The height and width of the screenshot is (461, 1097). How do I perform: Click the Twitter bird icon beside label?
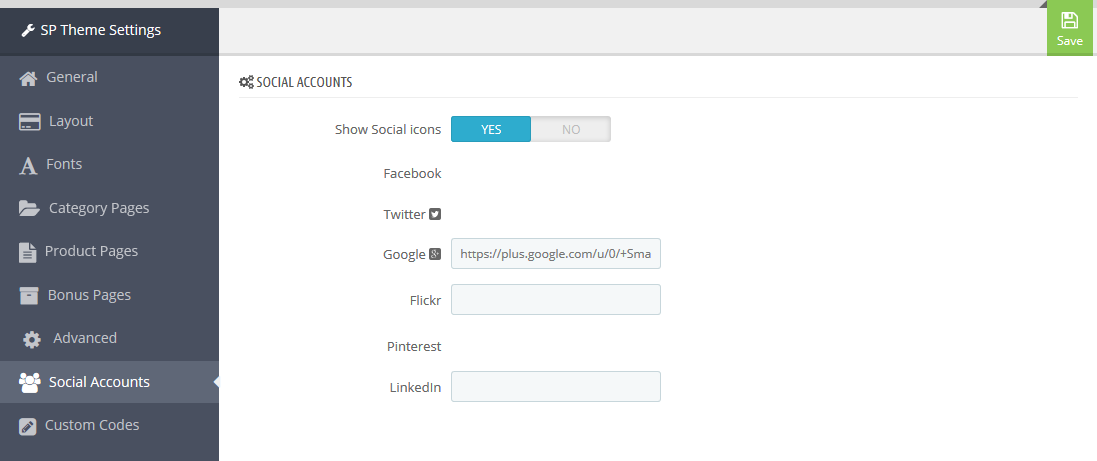tap(435, 214)
